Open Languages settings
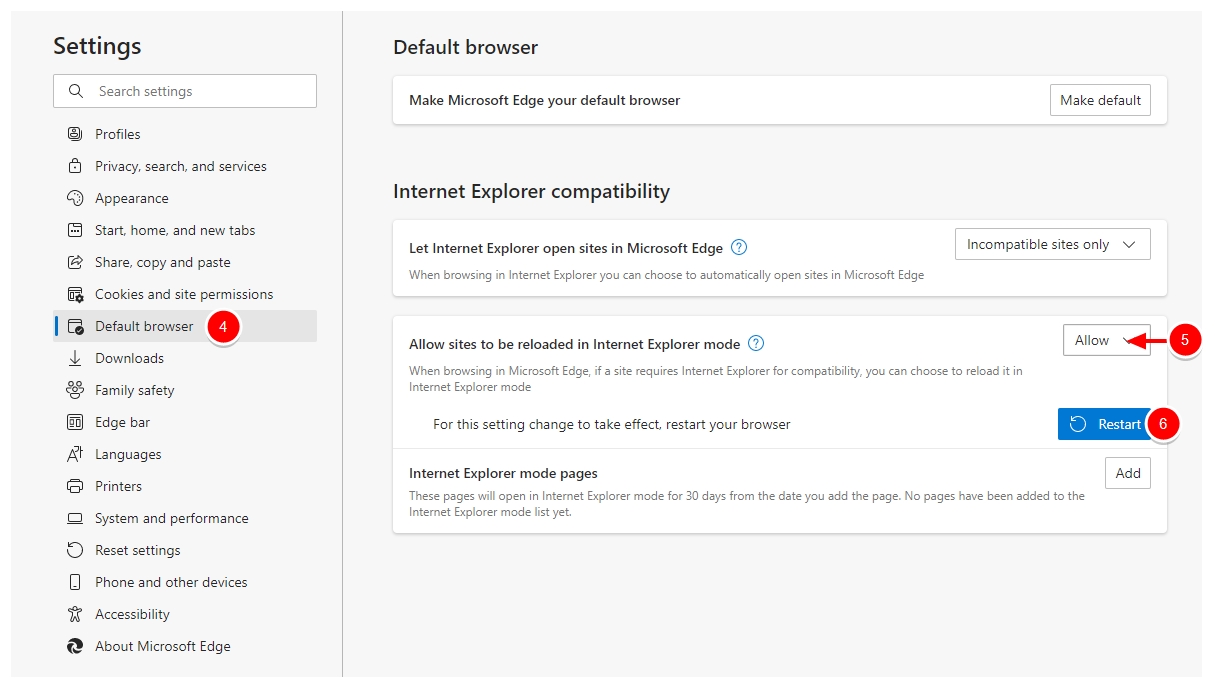The width and height of the screenshot is (1215, 689). point(185,454)
